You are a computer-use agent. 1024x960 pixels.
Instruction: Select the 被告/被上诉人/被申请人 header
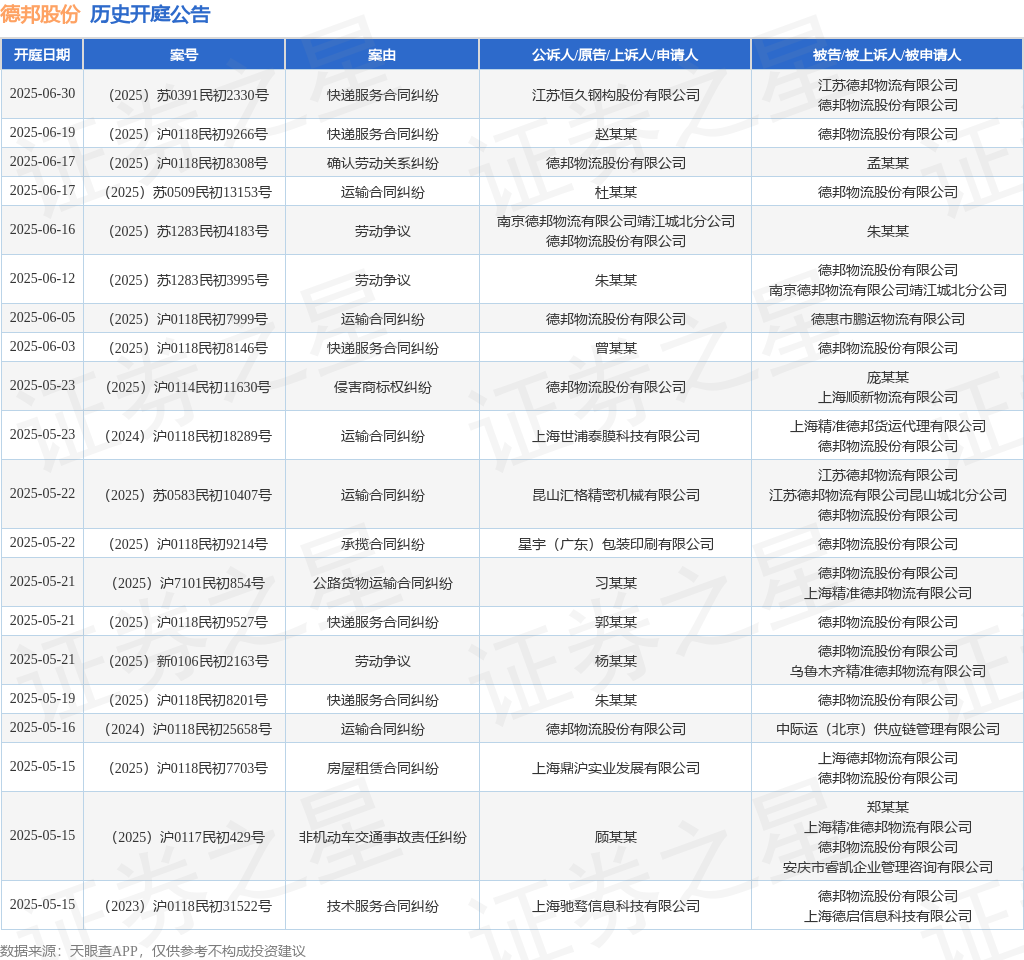point(887,55)
